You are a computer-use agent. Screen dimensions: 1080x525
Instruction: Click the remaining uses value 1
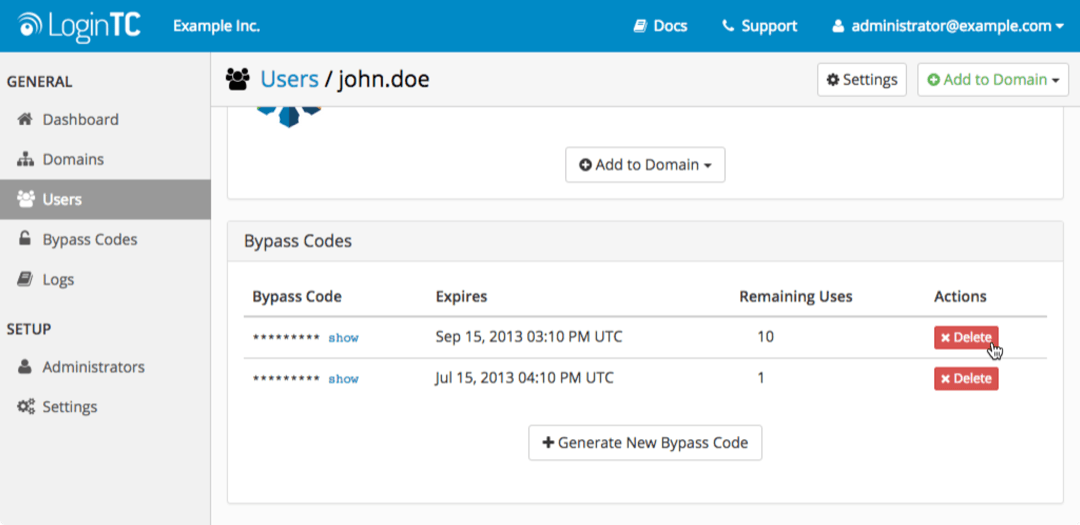(x=761, y=378)
